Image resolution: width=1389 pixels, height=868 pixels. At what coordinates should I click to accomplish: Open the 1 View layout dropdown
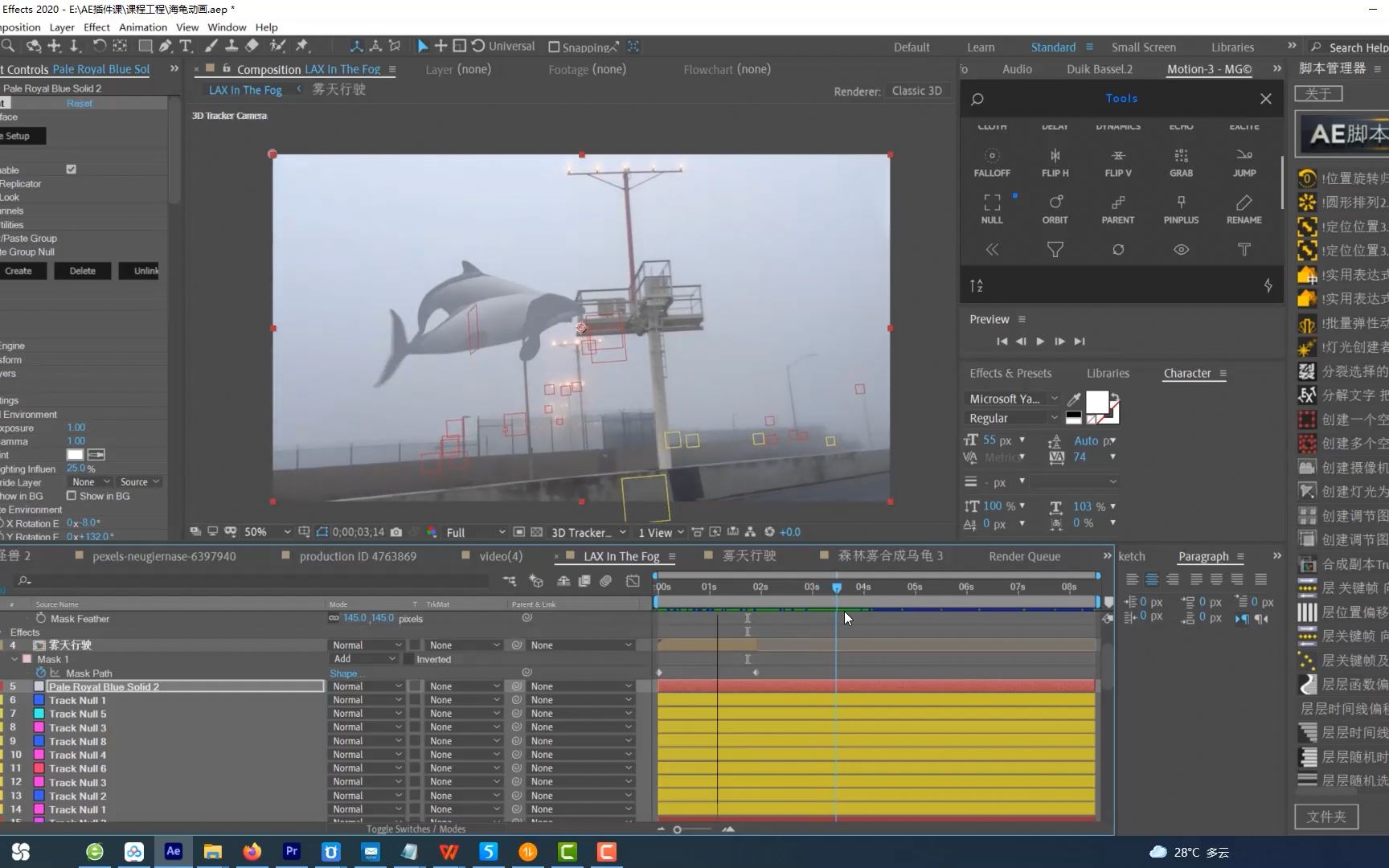point(661,532)
